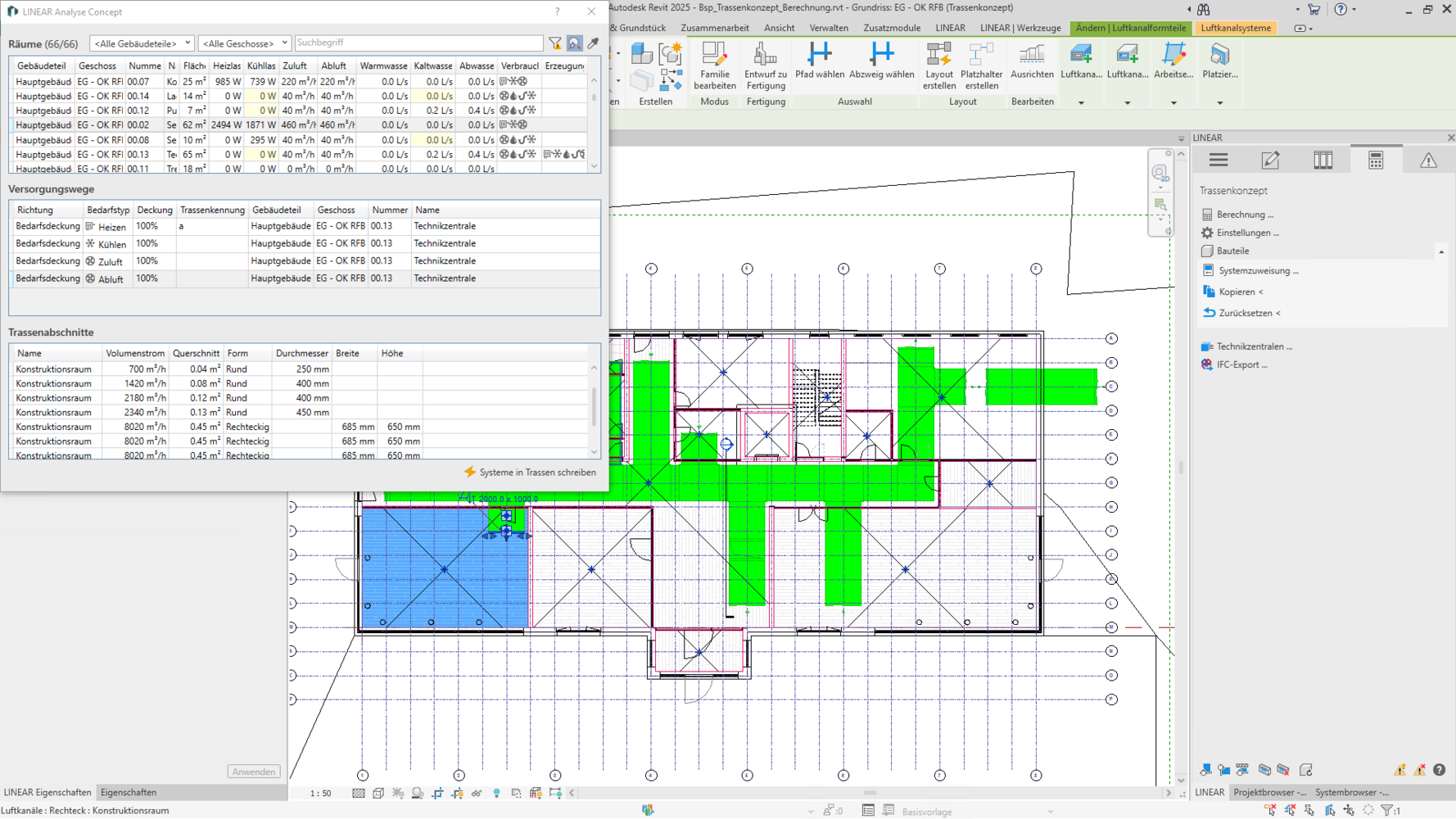Toggle the temporary hide/isolate lightbulb in view bar
The height and width of the screenshot is (819, 1456).
[496, 793]
